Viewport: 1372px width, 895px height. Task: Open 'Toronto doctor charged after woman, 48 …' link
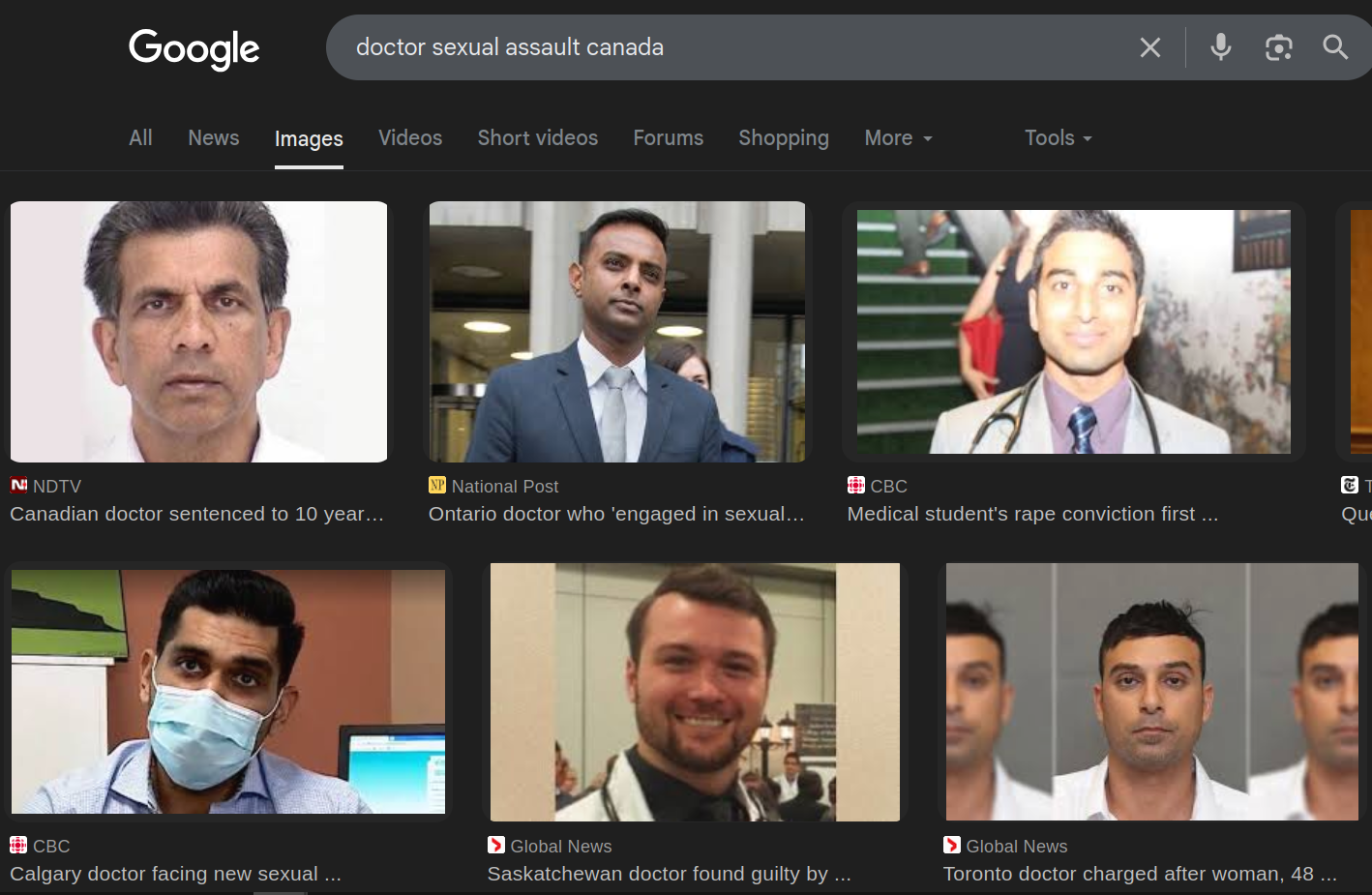[x=1141, y=874]
